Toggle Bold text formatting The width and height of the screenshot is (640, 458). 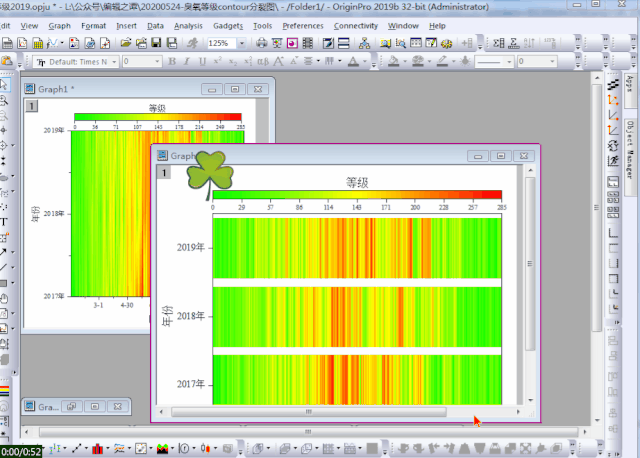tap(172, 62)
